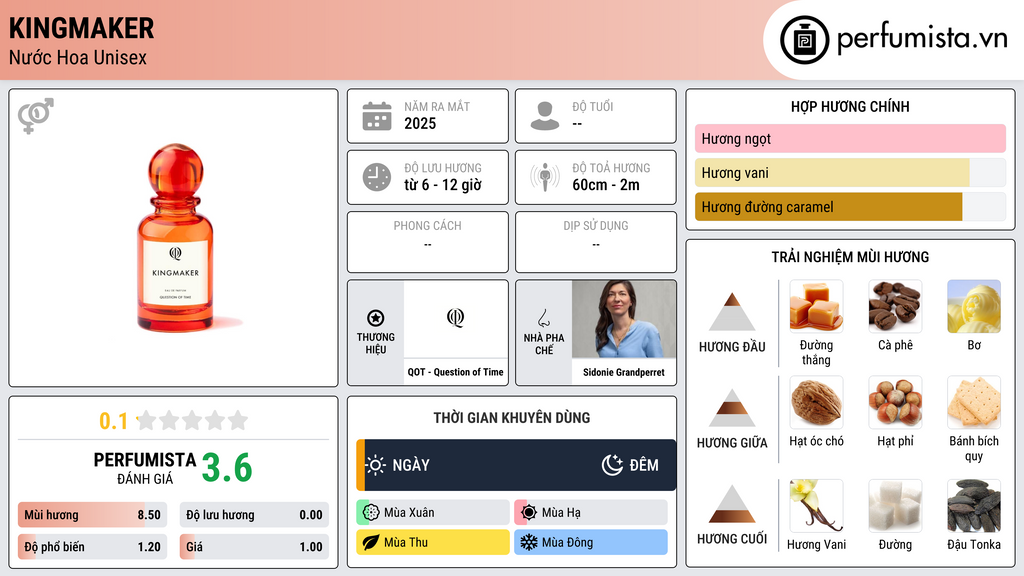The width and height of the screenshot is (1024, 576).
Task: Select the Mùa Hạ season chip
Action: (x=590, y=513)
